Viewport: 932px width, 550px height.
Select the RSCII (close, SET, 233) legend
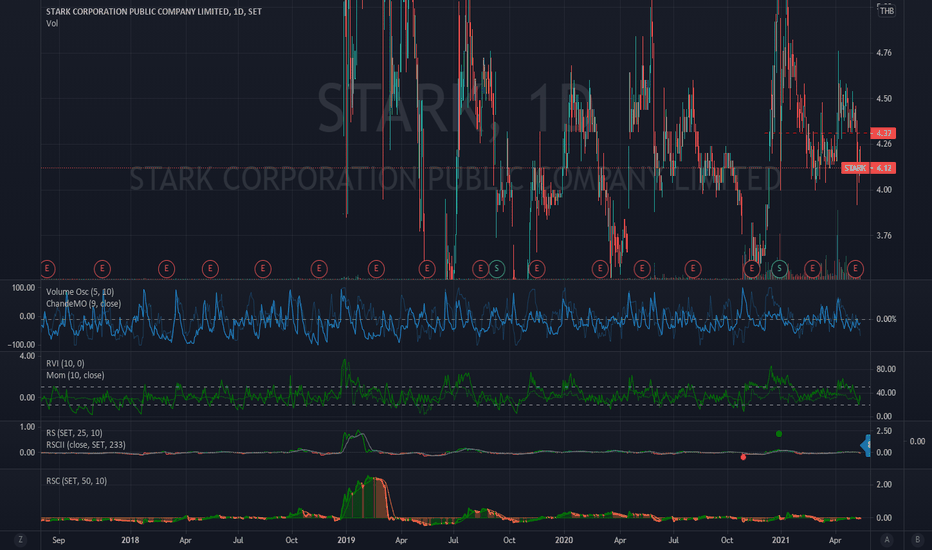[x=86, y=445]
